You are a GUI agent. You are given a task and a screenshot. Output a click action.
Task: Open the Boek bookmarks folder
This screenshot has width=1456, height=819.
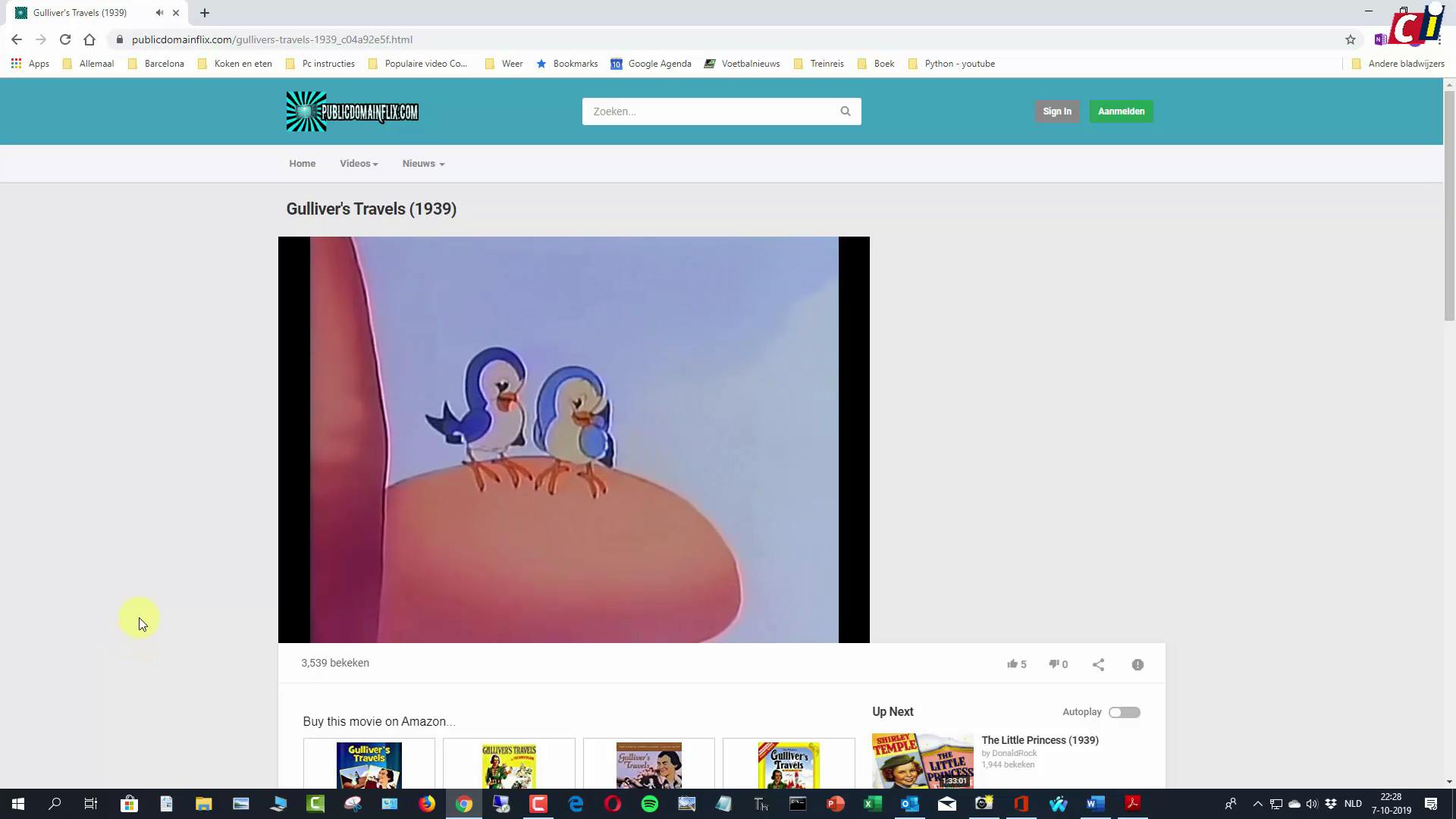point(876,64)
